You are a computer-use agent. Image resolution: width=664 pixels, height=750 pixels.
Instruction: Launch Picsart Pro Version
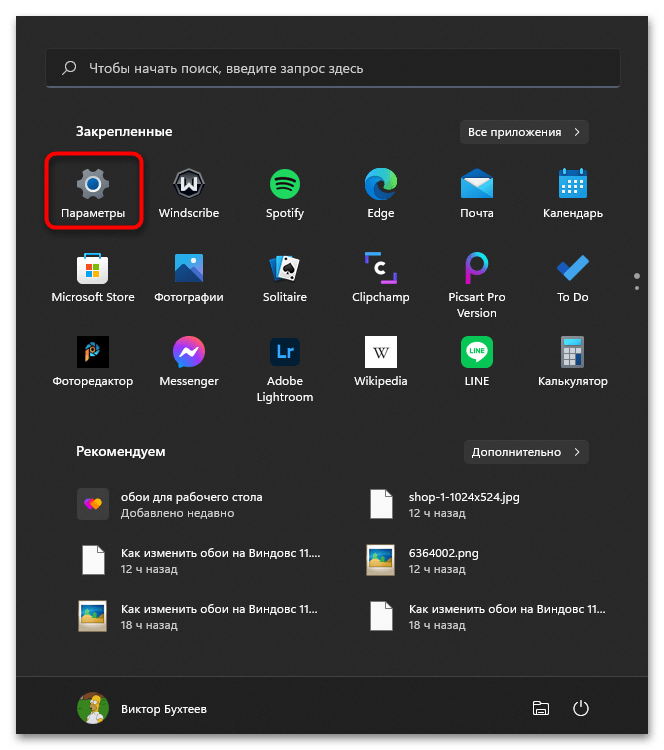(476, 285)
